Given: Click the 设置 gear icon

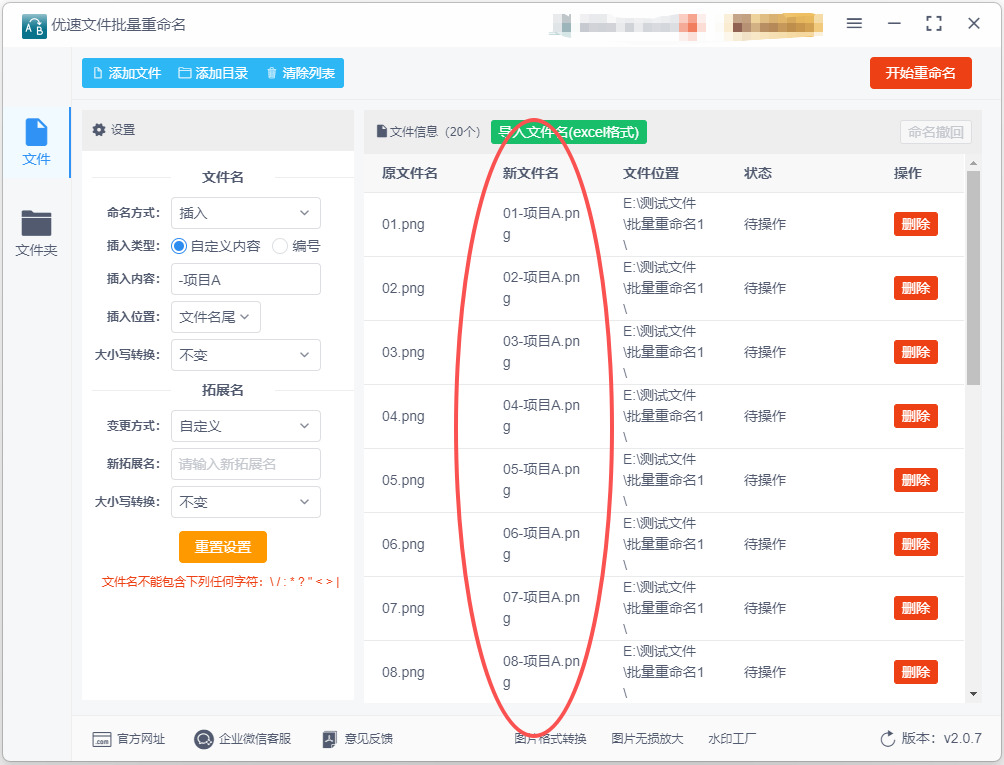Looking at the screenshot, I should point(99,130).
